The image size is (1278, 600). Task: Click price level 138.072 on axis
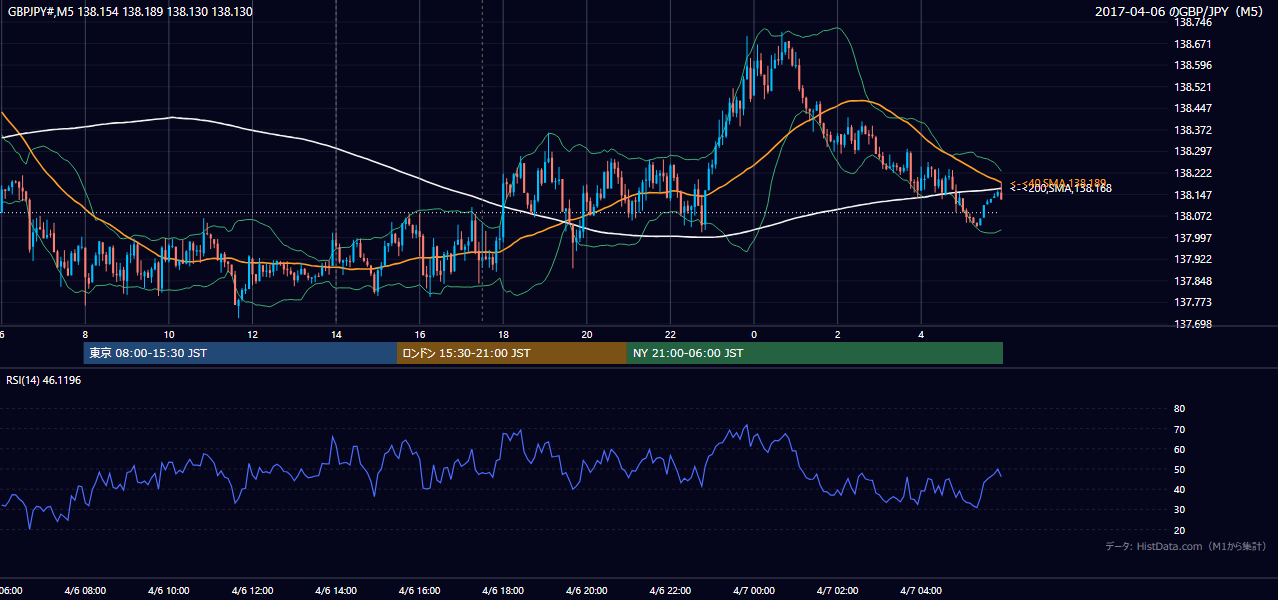coord(1193,216)
